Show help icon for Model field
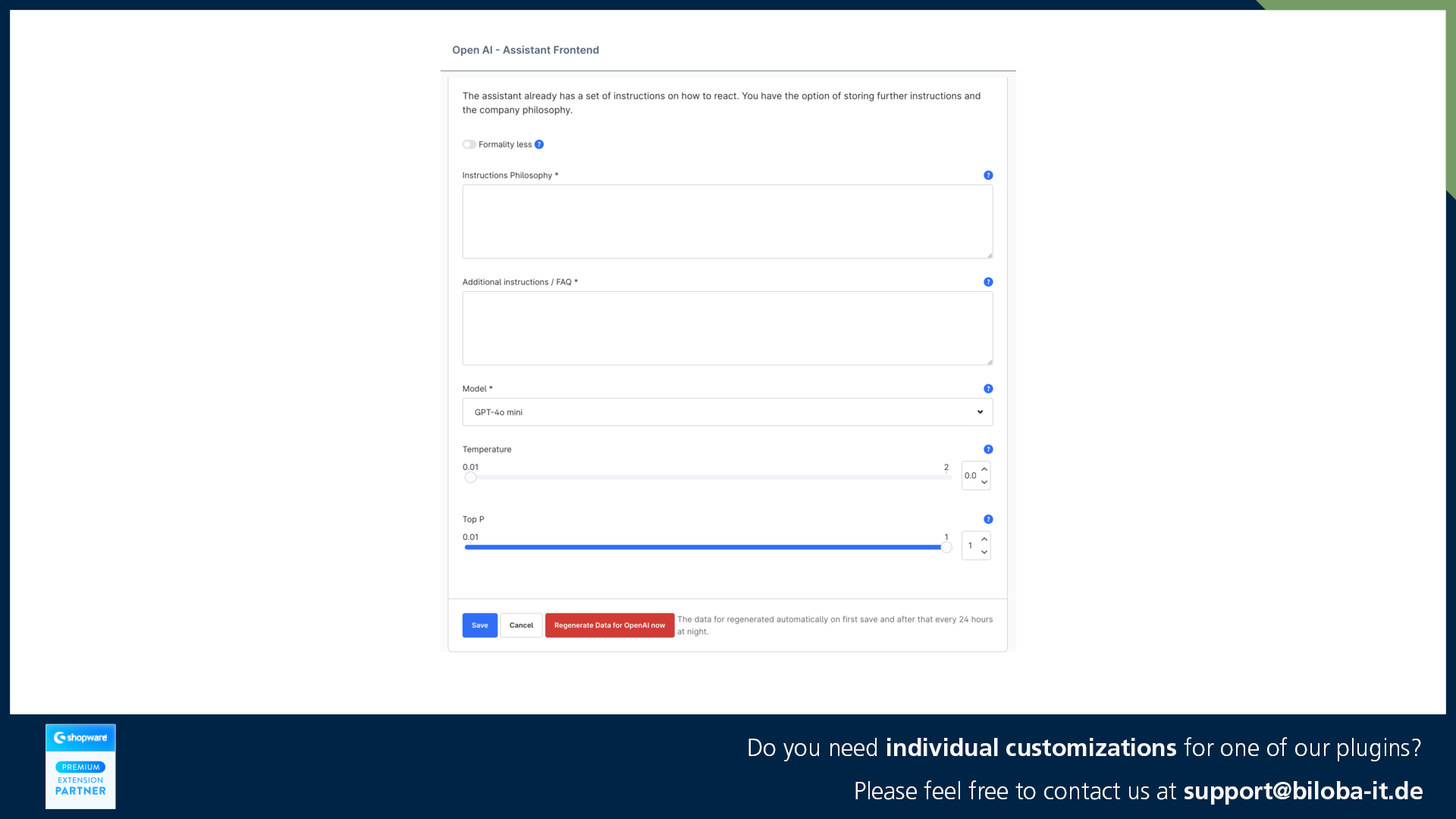 click(x=988, y=389)
